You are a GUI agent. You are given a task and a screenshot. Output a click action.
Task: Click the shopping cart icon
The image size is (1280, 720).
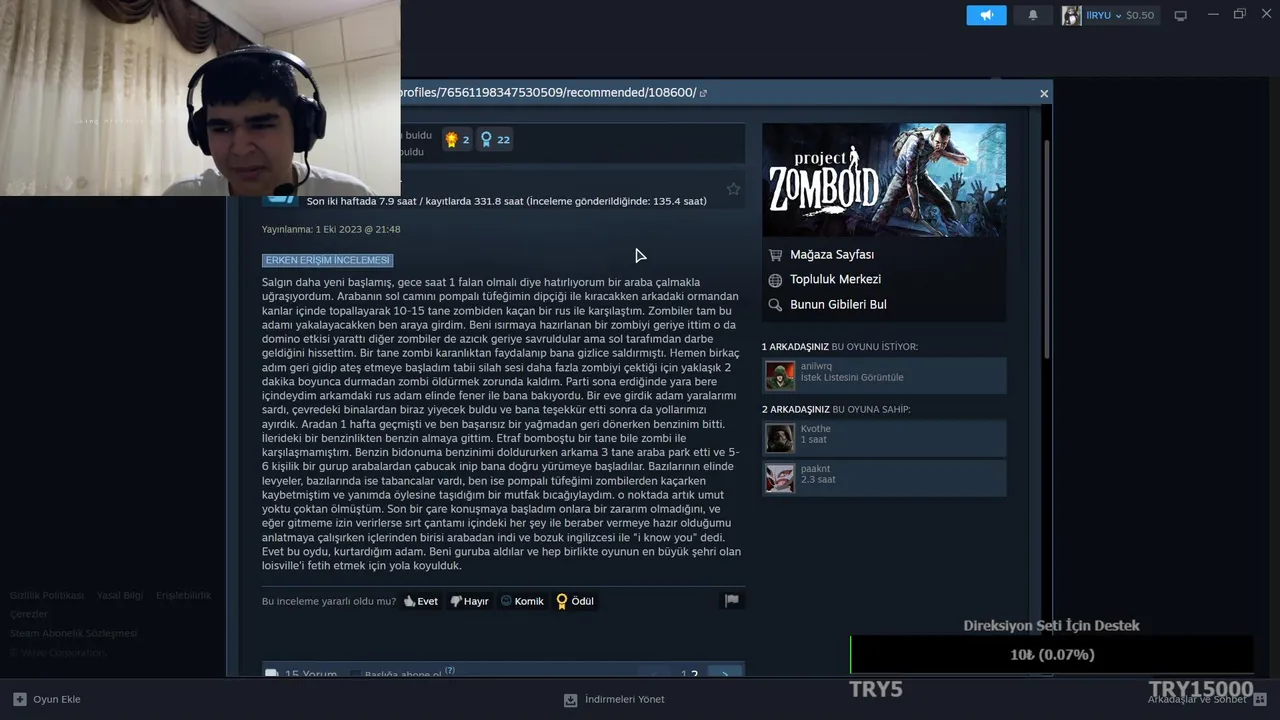(775, 255)
